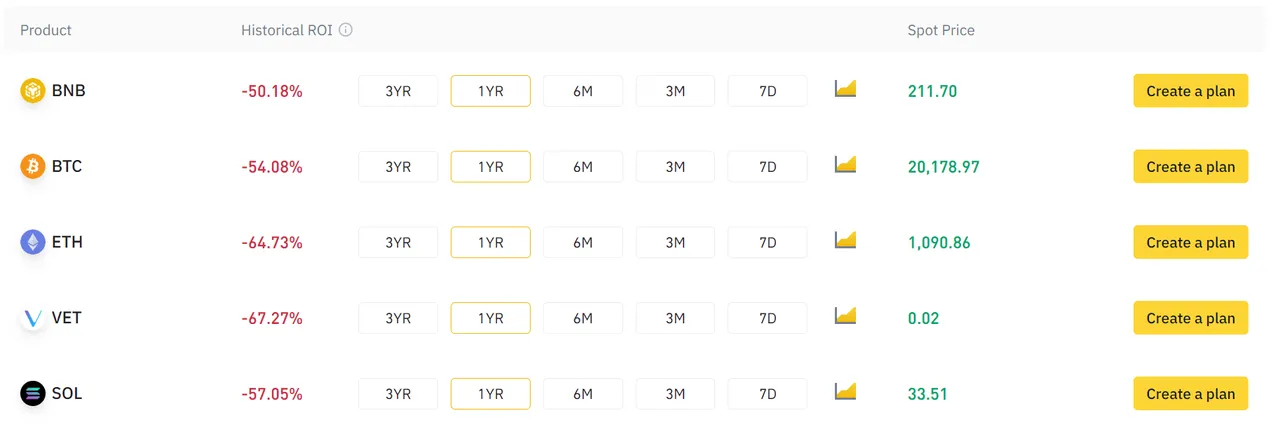Click the Solana SOL coin icon

pyautogui.click(x=33, y=394)
